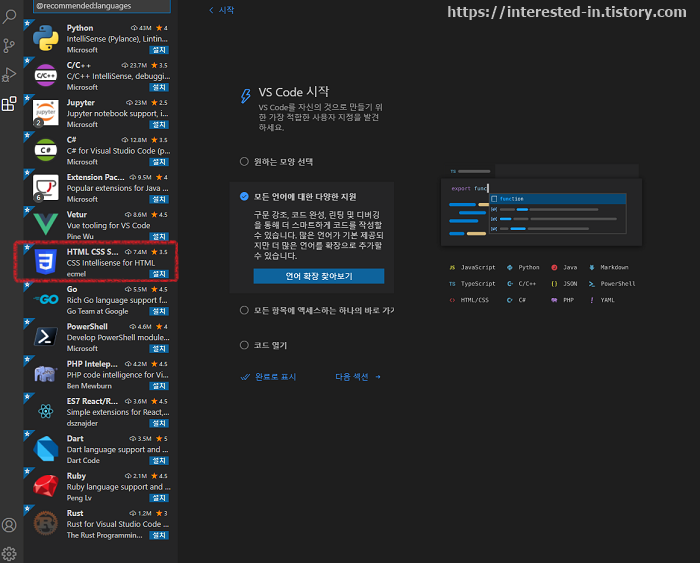The height and width of the screenshot is (563, 700).
Task: Install the Go extension
Action: click(159, 311)
